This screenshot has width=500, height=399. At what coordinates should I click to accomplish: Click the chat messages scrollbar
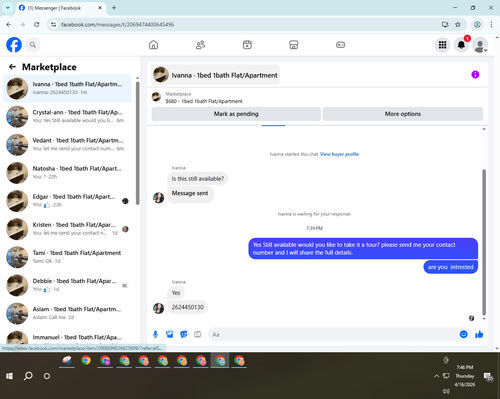(484, 242)
